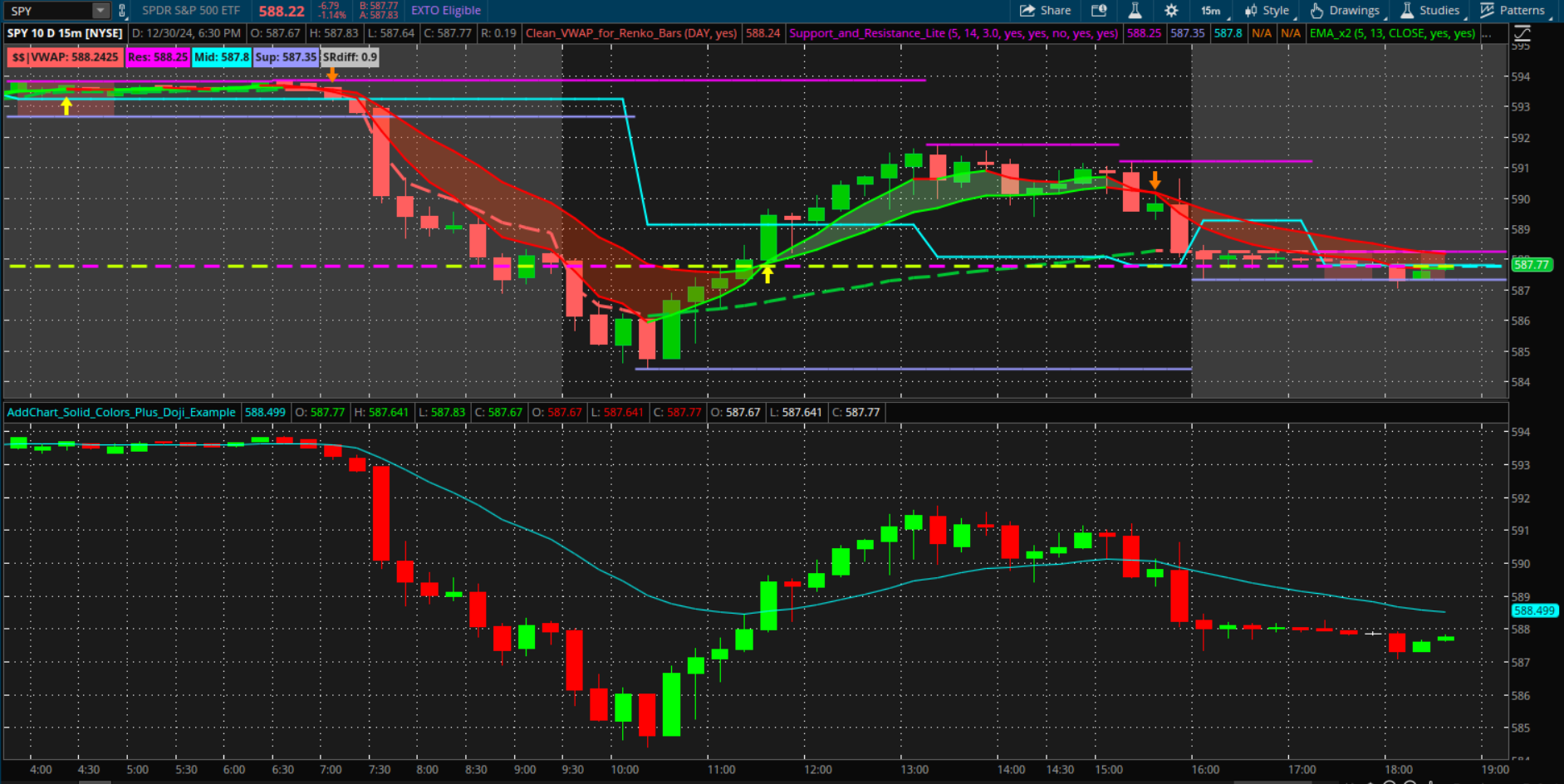The height and width of the screenshot is (784, 1564).
Task: Open the quick chart camera/time icon
Action: point(1099,11)
